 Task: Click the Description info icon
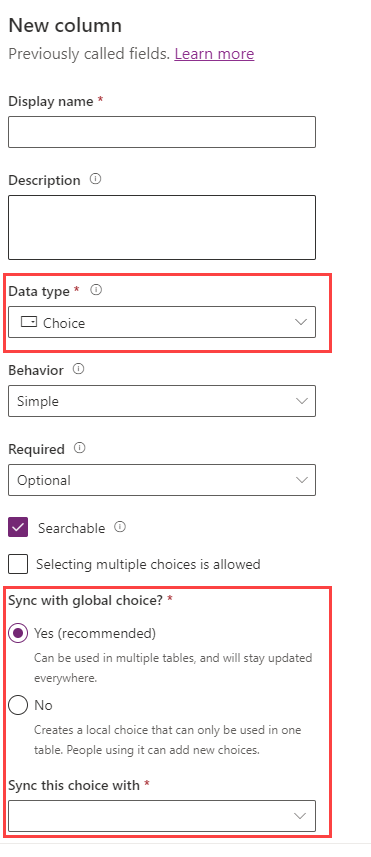[x=96, y=179]
